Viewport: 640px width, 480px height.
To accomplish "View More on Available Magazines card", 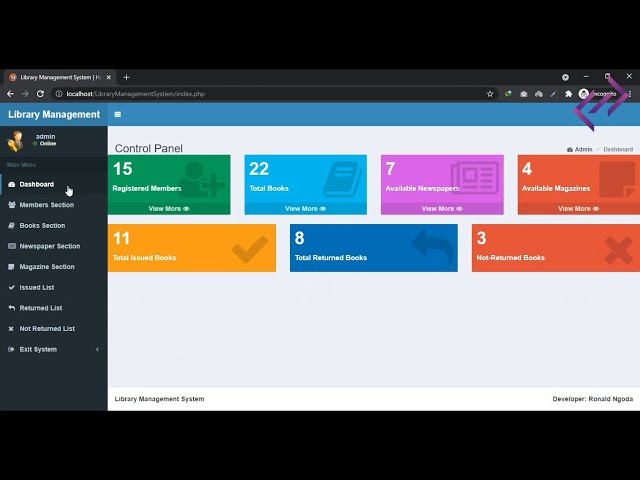I will point(578,209).
